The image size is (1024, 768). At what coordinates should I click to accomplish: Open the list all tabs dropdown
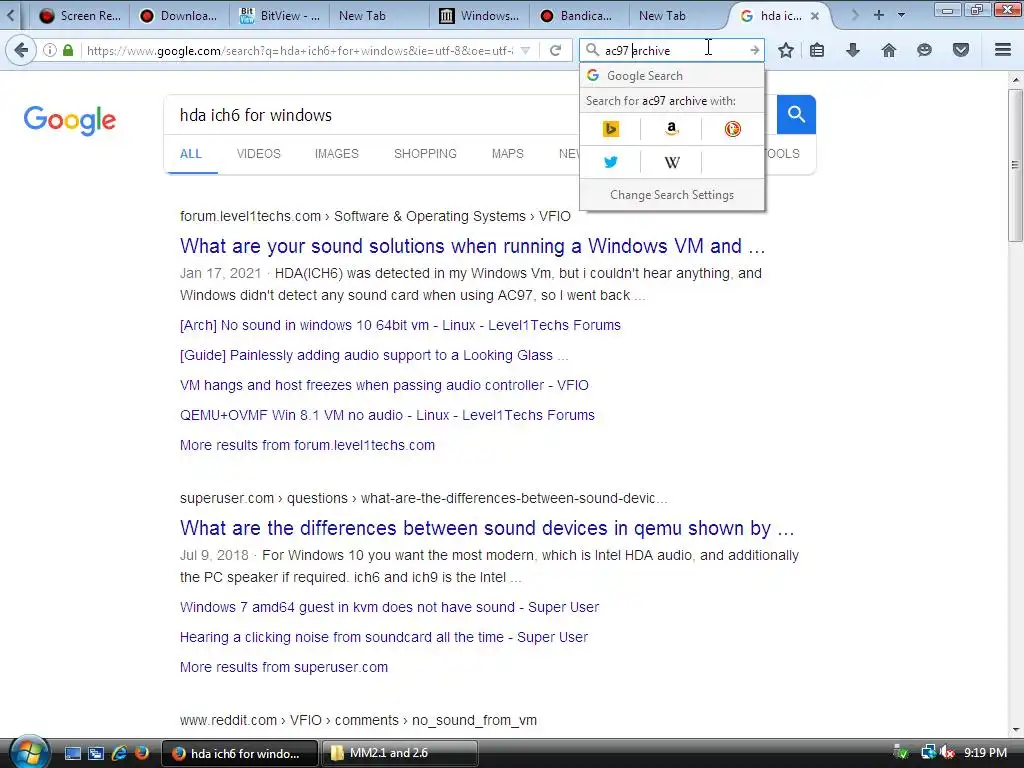click(x=902, y=15)
